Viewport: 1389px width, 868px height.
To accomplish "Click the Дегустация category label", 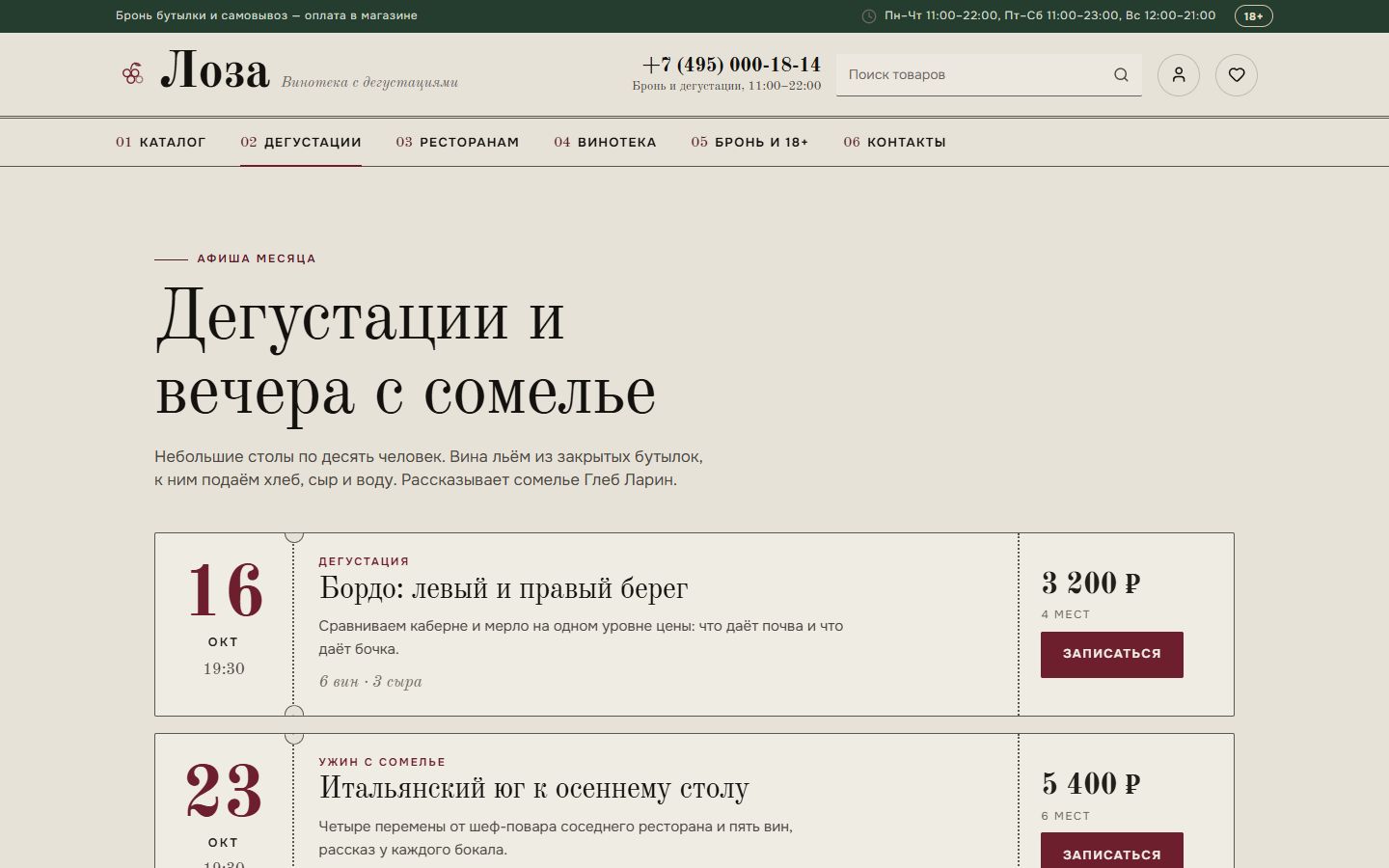I will click(x=364, y=561).
